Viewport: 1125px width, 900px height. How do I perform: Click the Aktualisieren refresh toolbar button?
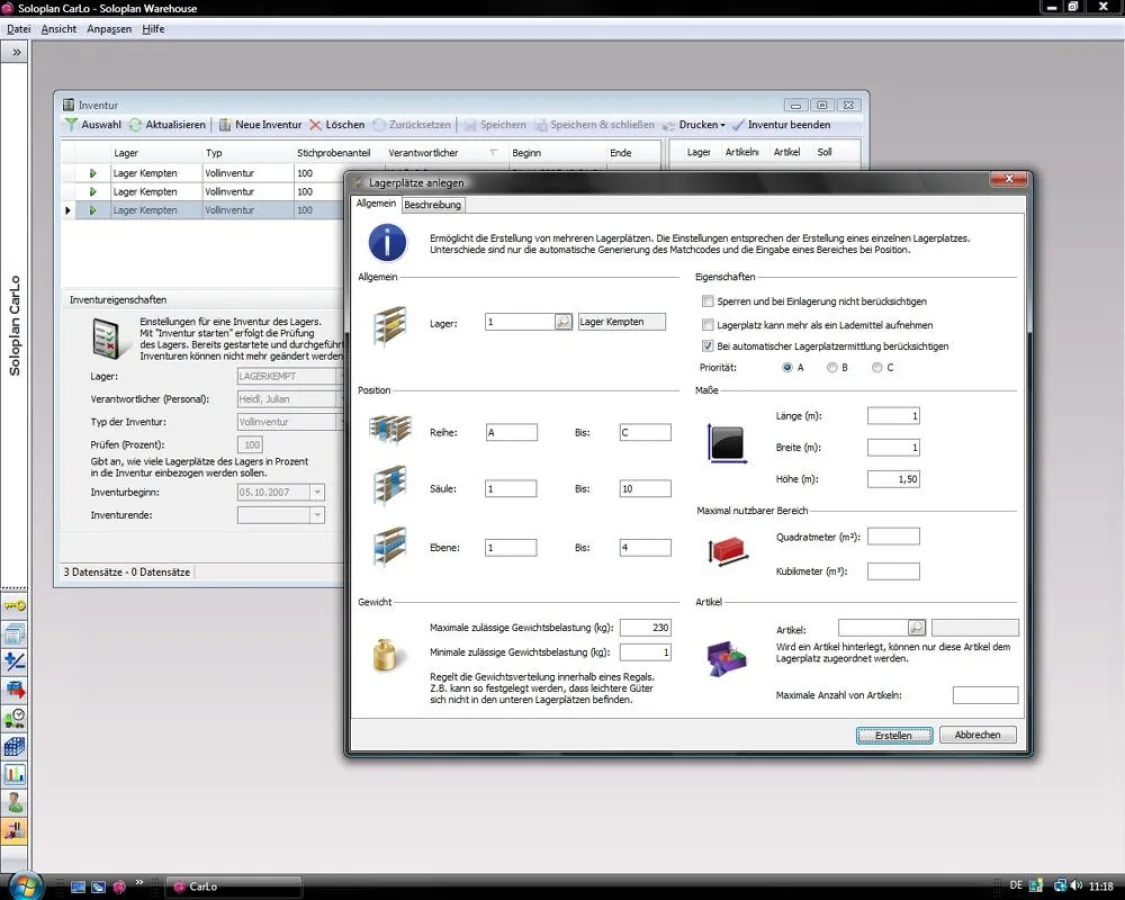click(x=167, y=125)
